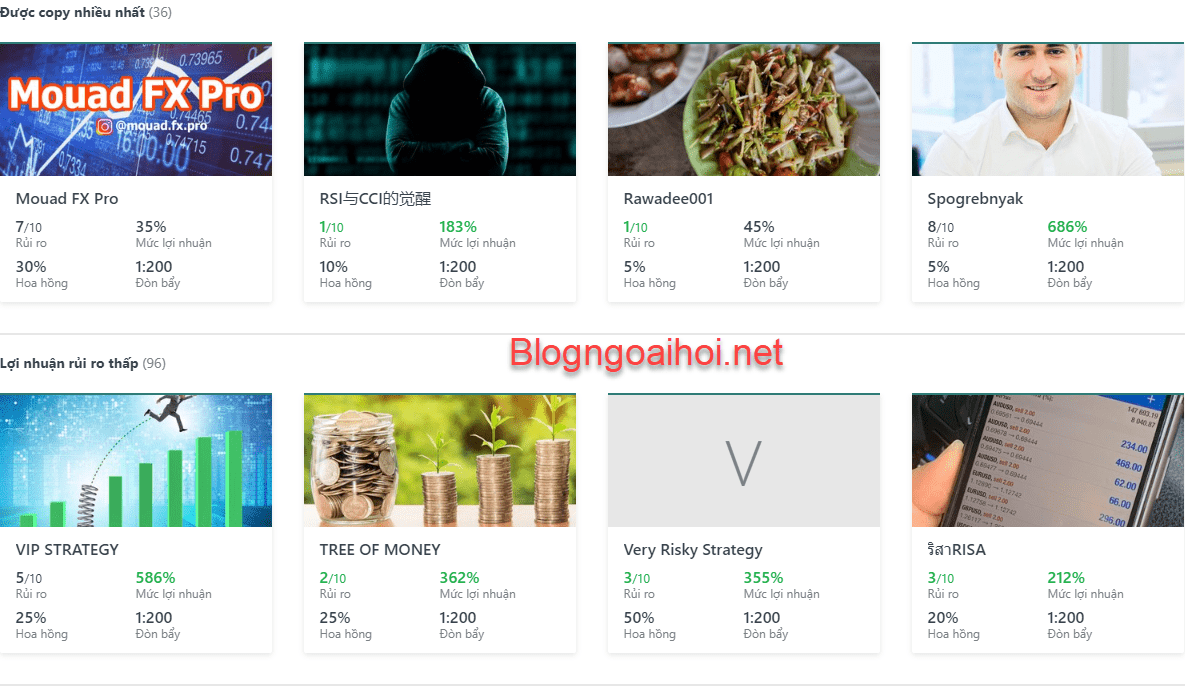Select the Spogrebnyak portrait thumbnail
1185x686 pixels.
click(1048, 110)
